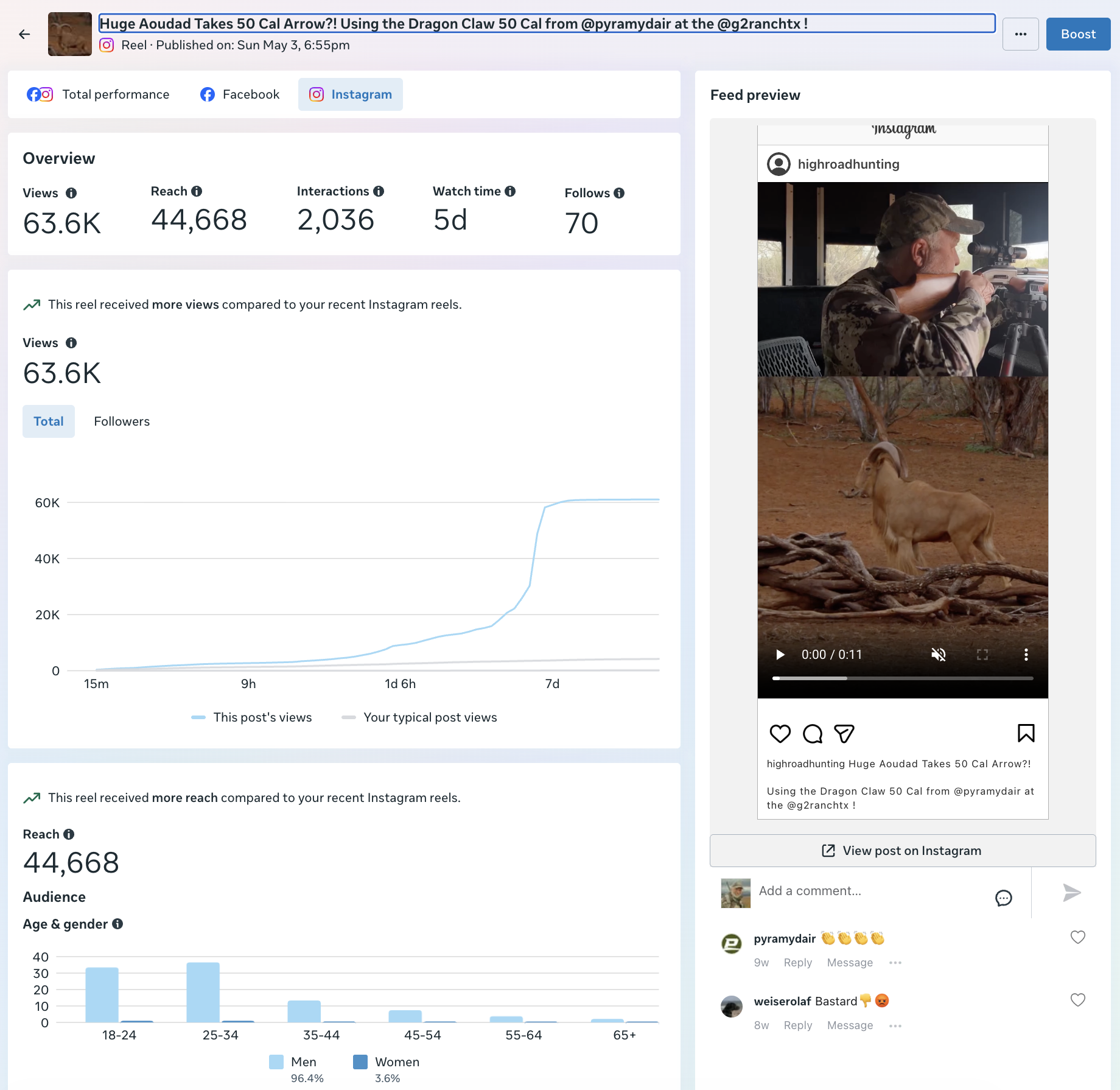The image size is (1120, 1090).
Task: Send the comment with arrow icon
Action: point(1072,893)
